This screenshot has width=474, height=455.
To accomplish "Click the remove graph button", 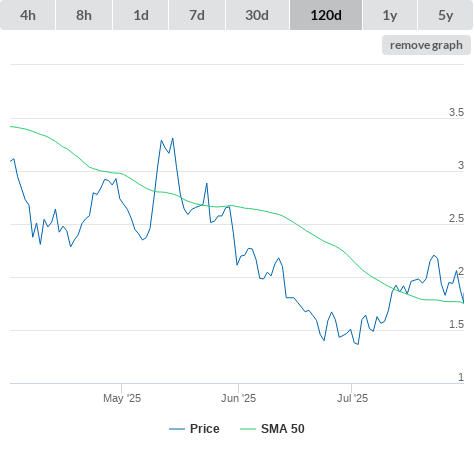I will (426, 45).
